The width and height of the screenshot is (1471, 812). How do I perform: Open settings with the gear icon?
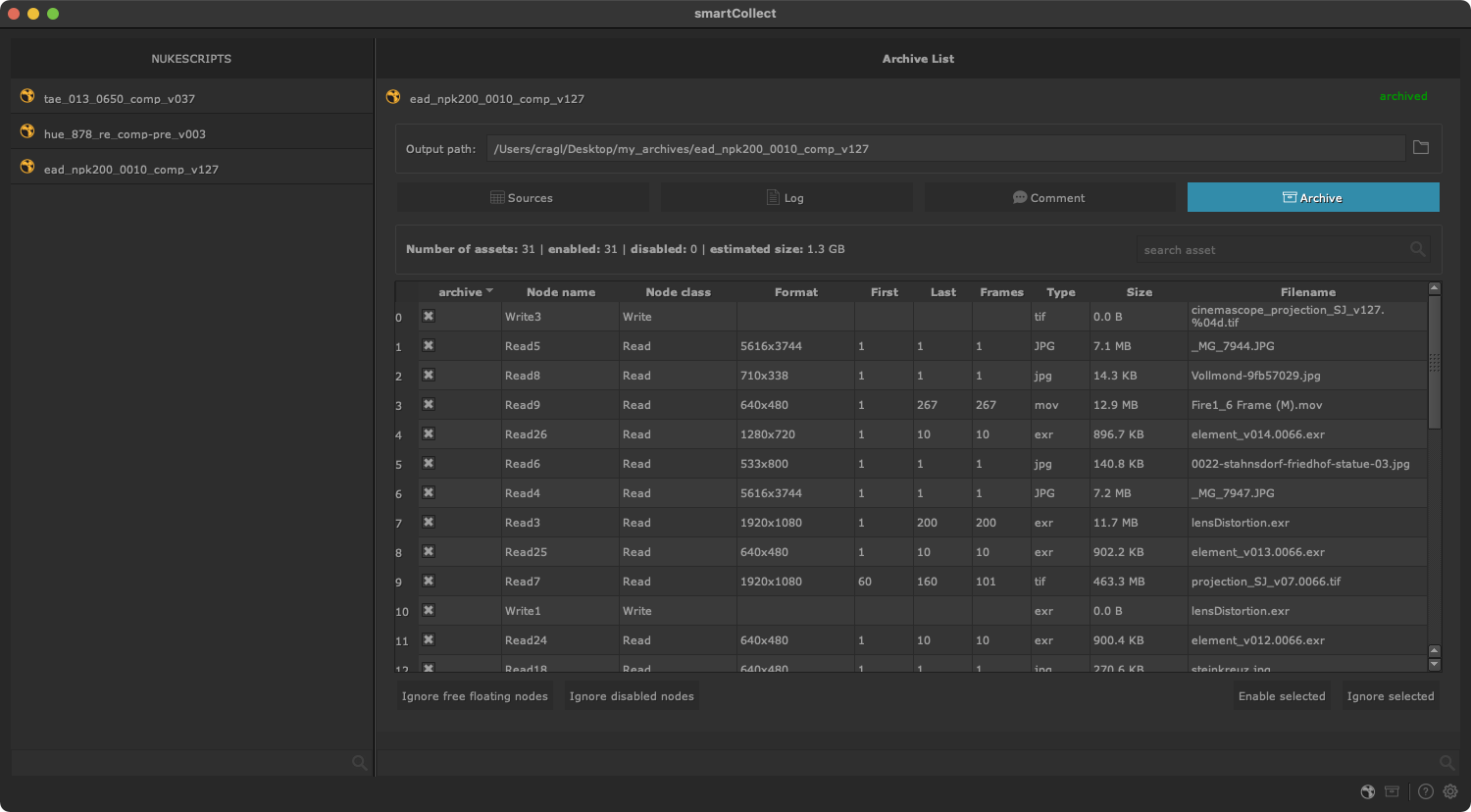[1450, 791]
